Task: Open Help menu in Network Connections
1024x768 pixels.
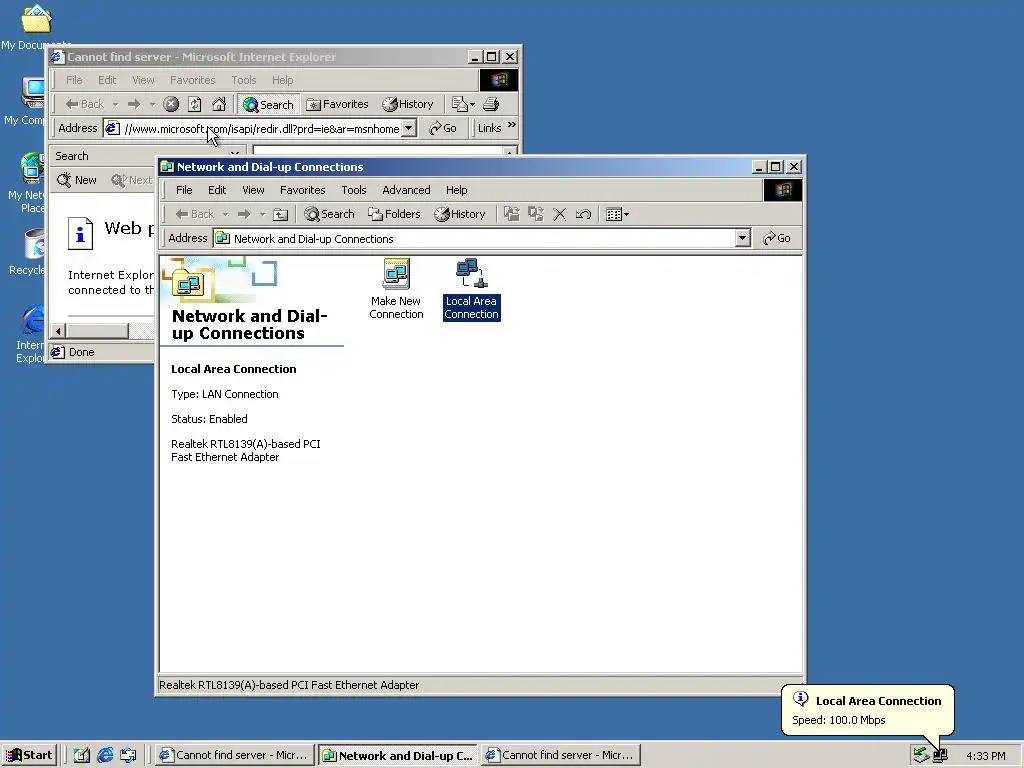Action: (x=456, y=190)
